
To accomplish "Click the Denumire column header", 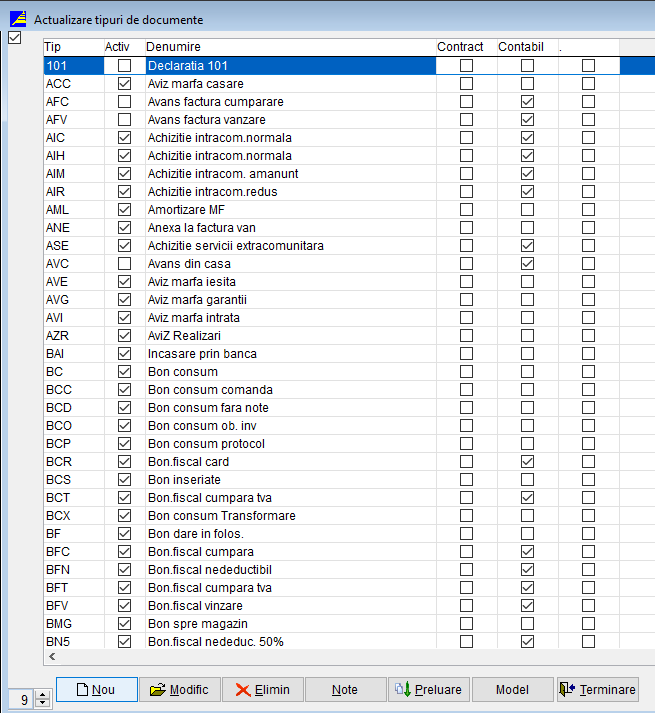I will (x=288, y=47).
